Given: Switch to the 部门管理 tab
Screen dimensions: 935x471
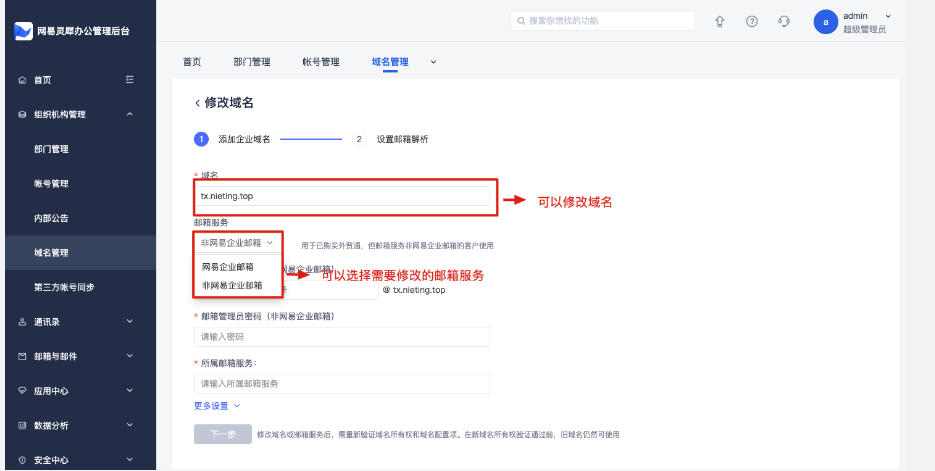Looking at the screenshot, I should pos(252,62).
